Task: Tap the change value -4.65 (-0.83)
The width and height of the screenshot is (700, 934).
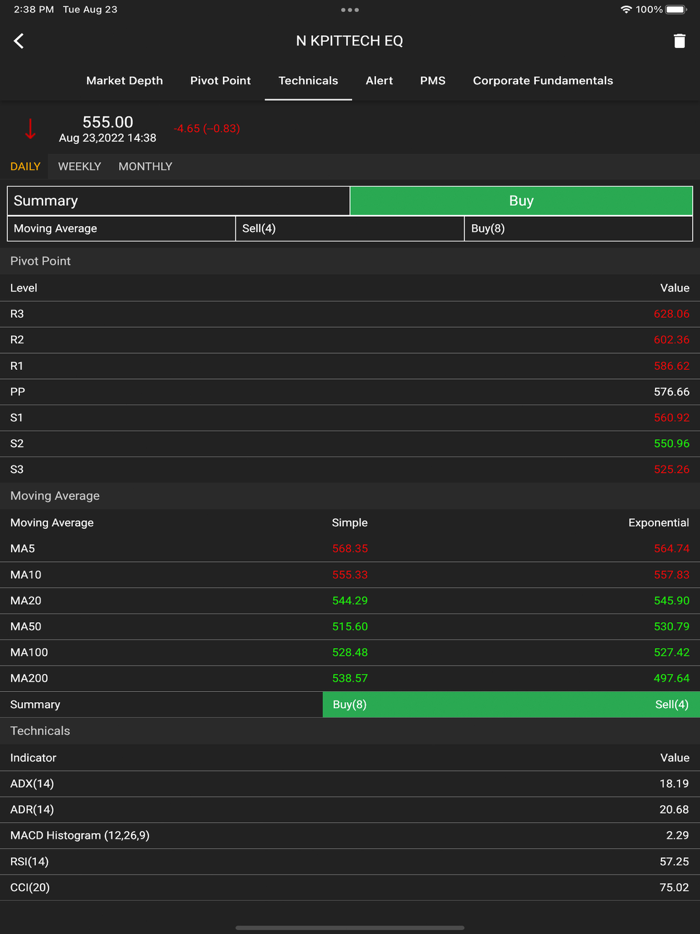Action: (207, 129)
